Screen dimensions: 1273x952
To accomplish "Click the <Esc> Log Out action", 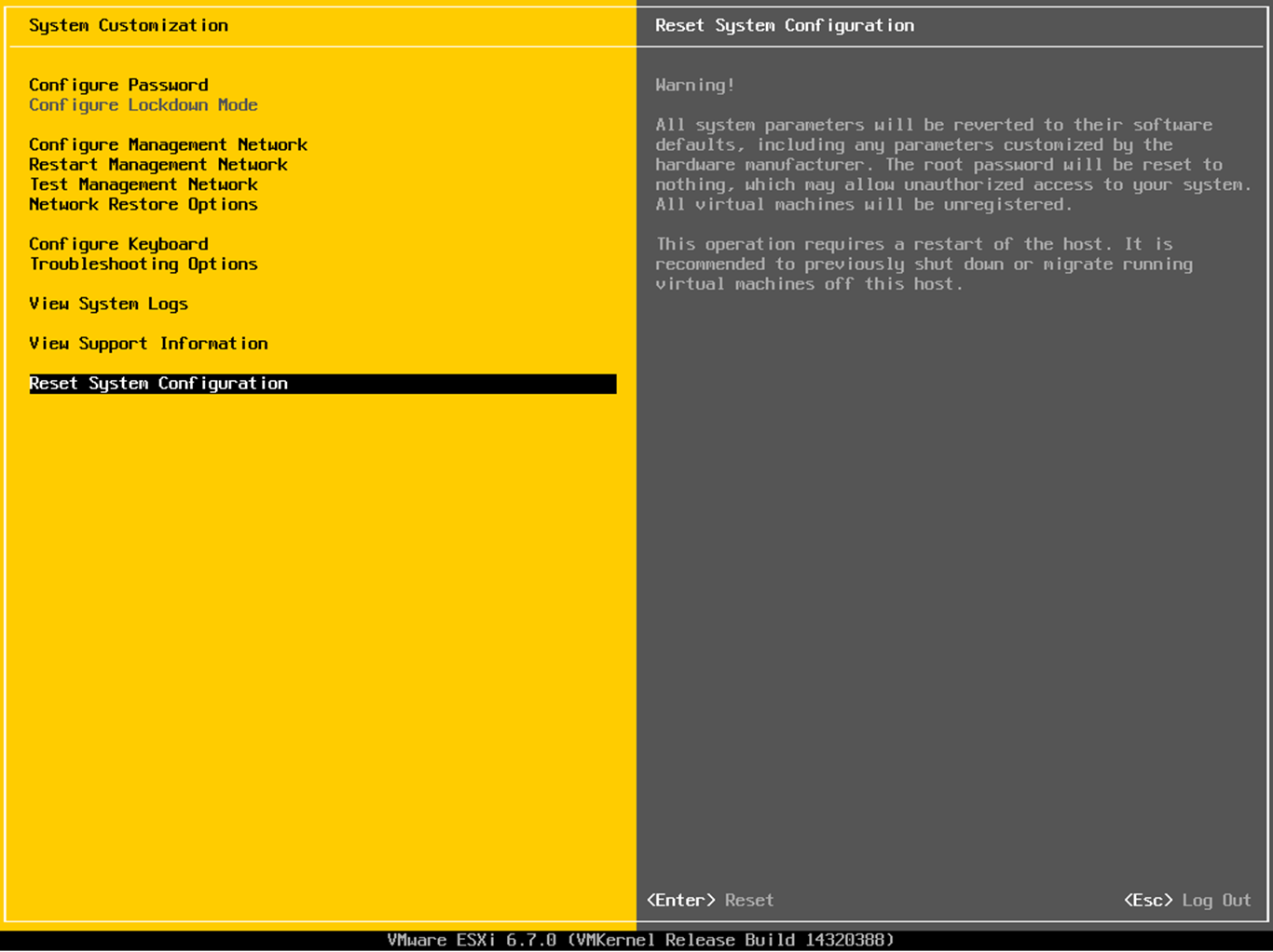I will (1187, 900).
